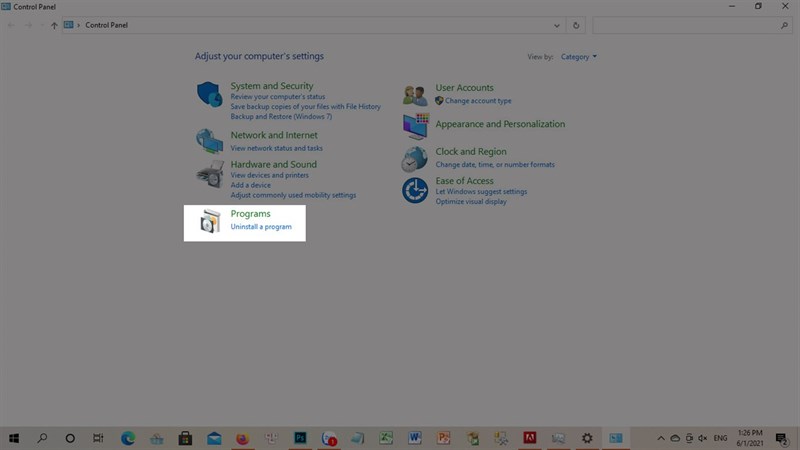This screenshot has width=800, height=450.
Task: Click Adjust commonly used mobility settings
Action: 293,195
